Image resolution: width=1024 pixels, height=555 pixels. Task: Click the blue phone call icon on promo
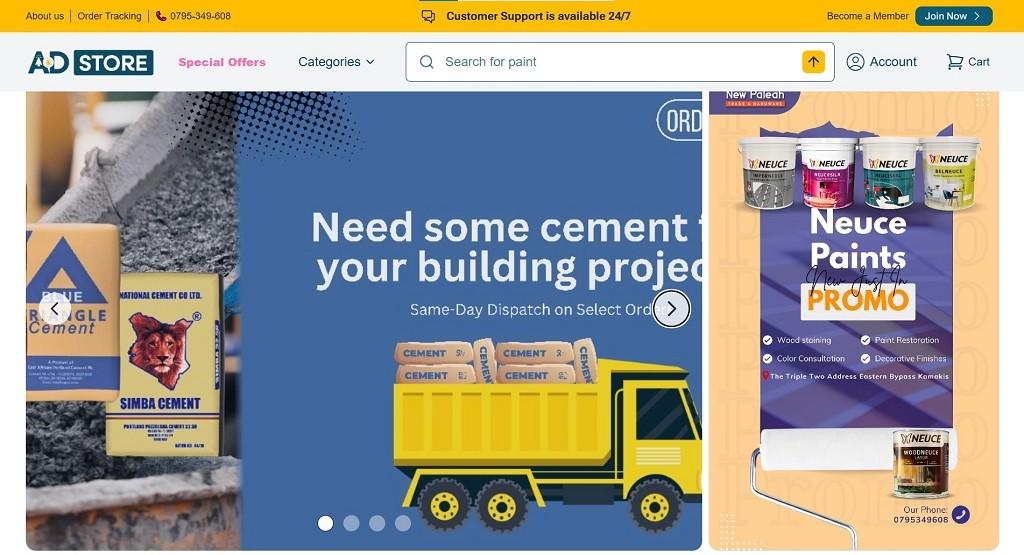[960, 515]
